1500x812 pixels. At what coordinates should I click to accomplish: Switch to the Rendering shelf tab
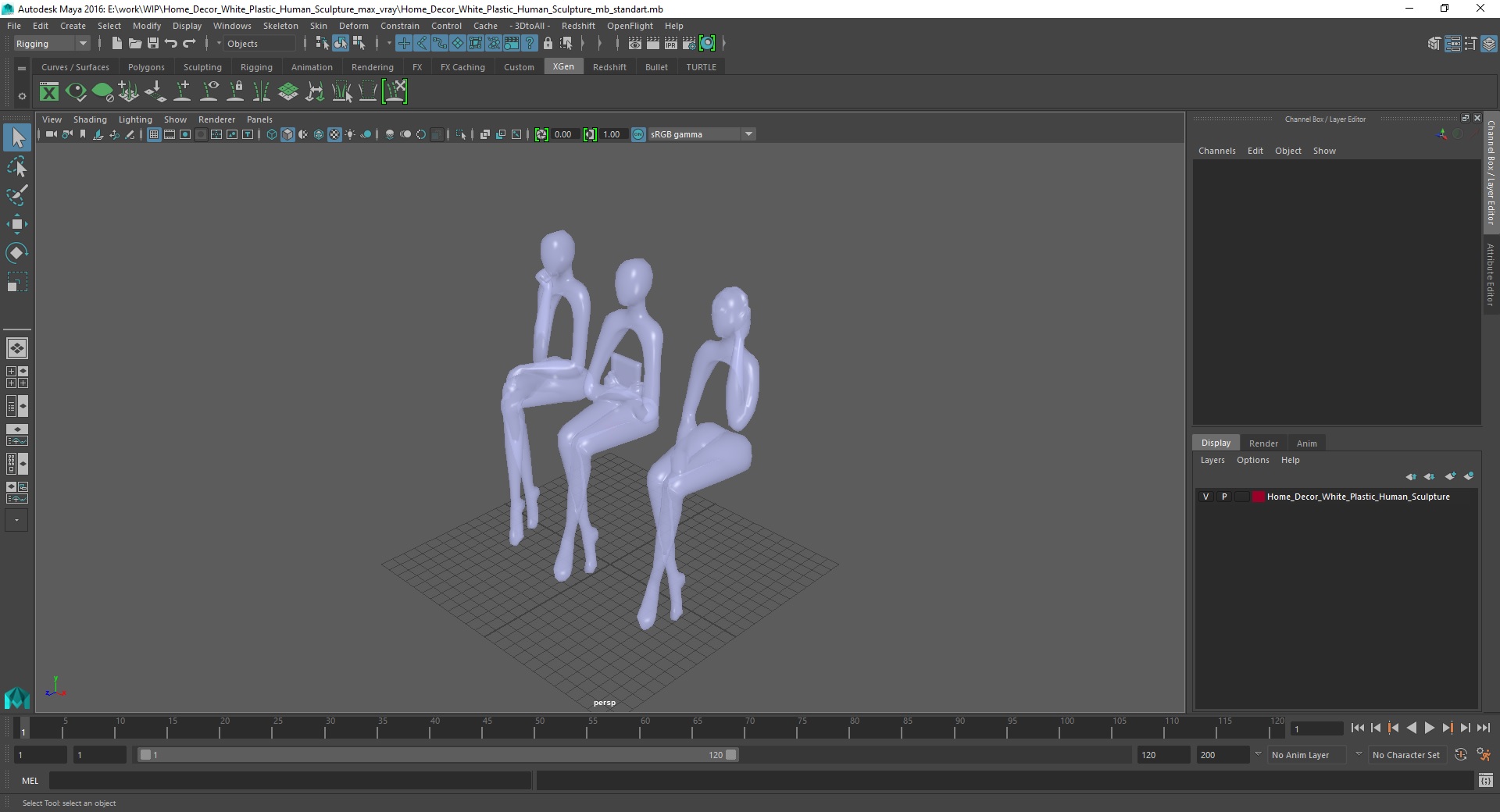(x=373, y=67)
